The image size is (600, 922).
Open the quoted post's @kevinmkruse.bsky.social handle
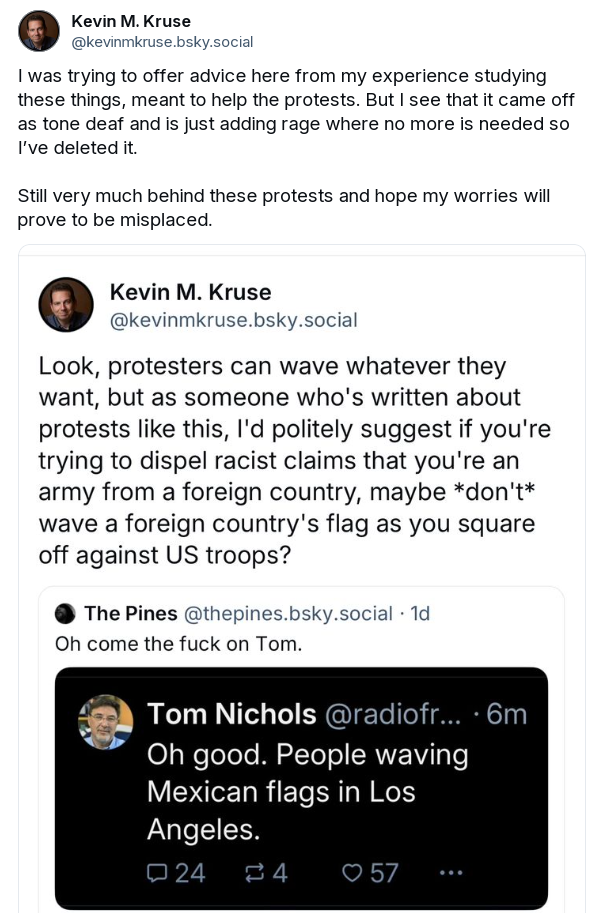click(x=233, y=320)
